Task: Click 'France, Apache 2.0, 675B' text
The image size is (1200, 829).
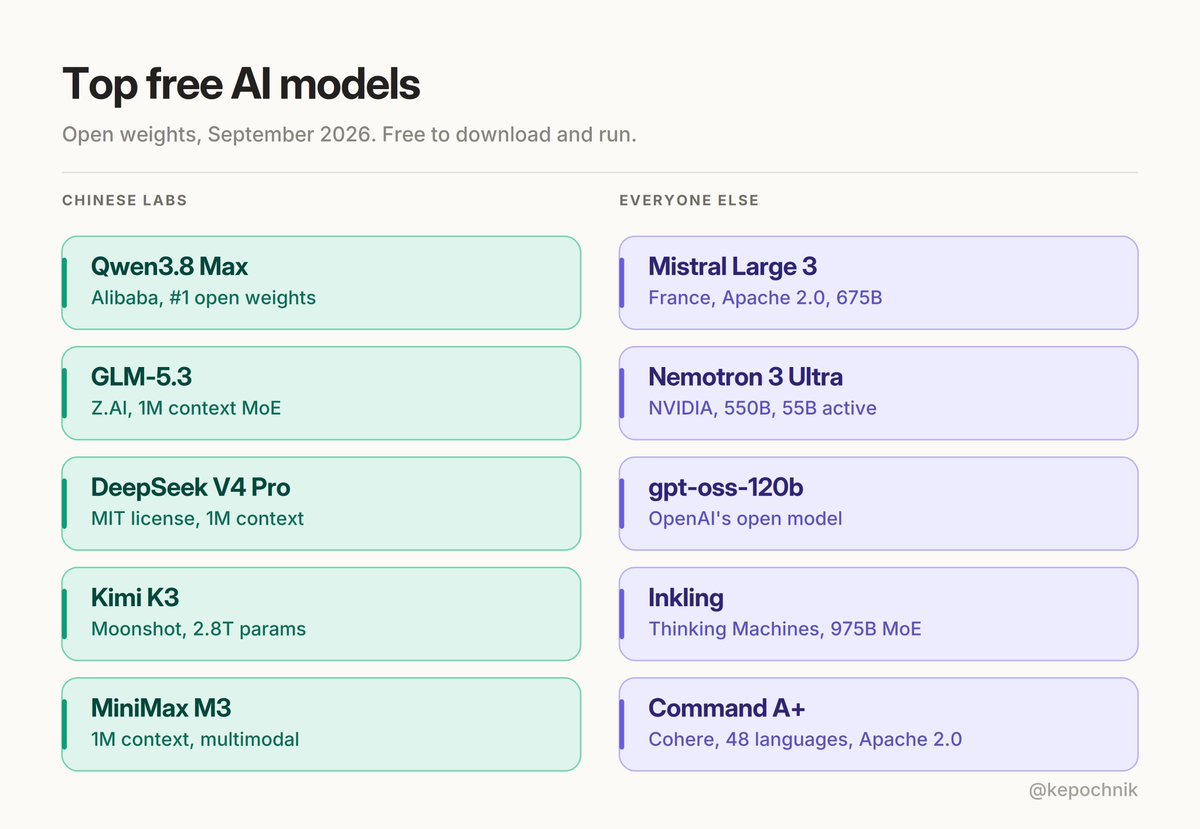Action: pos(765,298)
